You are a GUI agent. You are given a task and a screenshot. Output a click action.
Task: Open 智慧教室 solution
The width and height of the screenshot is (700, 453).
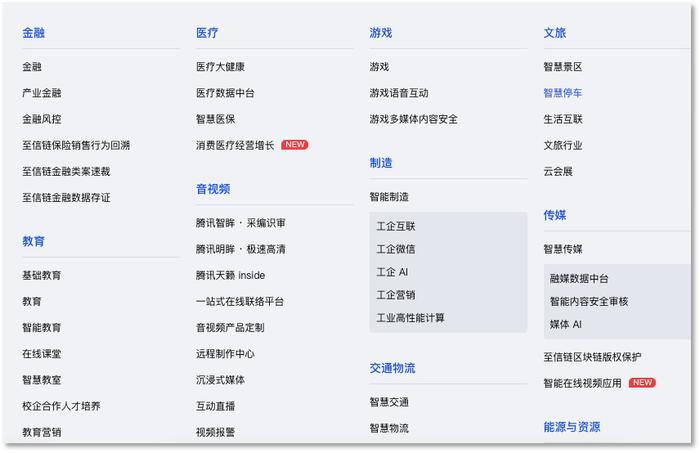pyautogui.click(x=42, y=380)
